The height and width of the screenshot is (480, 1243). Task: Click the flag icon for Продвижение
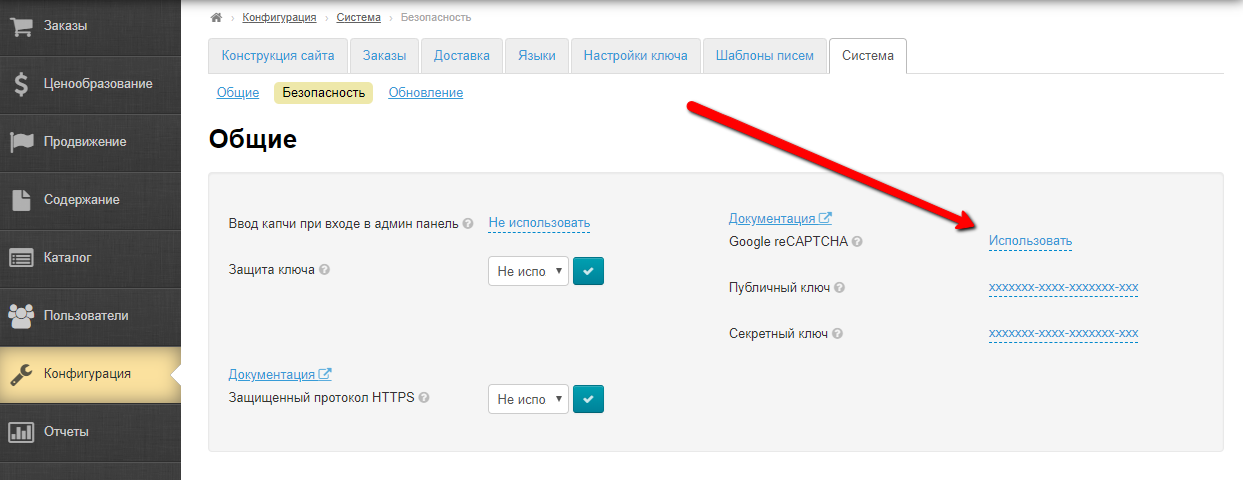pos(22,142)
